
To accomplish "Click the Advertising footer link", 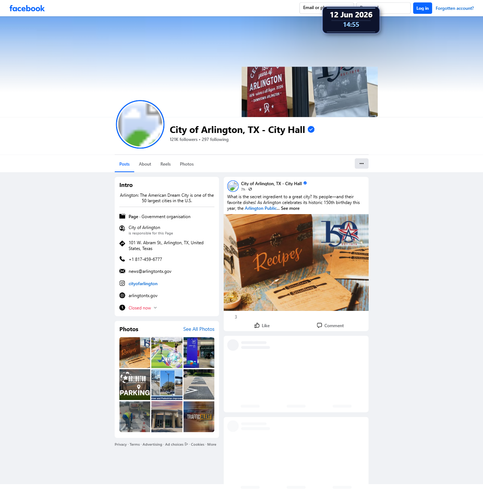I will point(152,444).
